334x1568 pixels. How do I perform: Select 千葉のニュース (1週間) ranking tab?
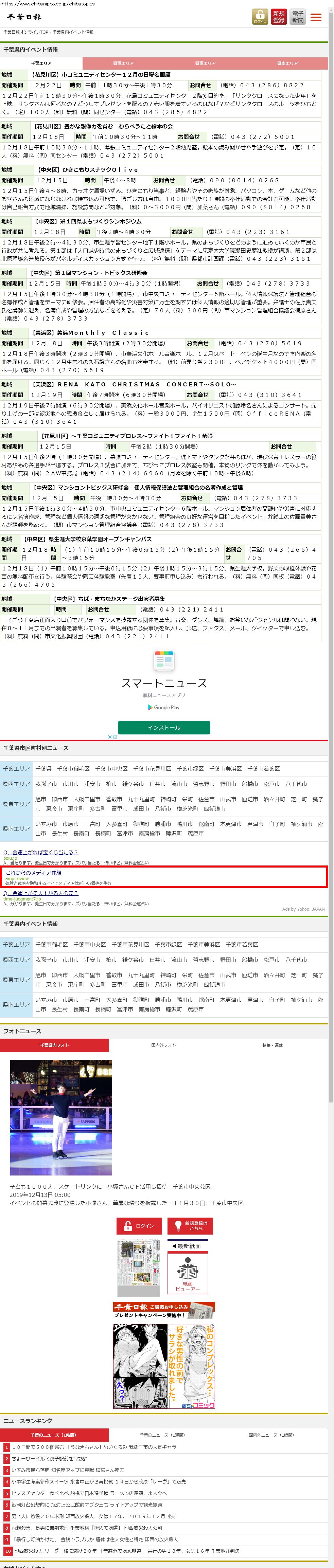pos(164,1435)
